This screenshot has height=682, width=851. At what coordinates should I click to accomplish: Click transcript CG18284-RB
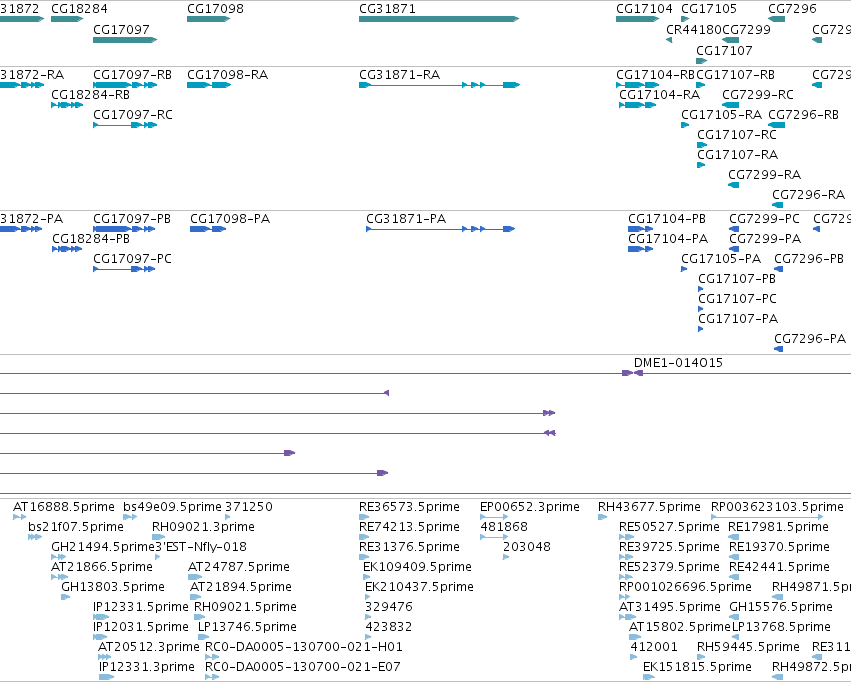coord(67,105)
